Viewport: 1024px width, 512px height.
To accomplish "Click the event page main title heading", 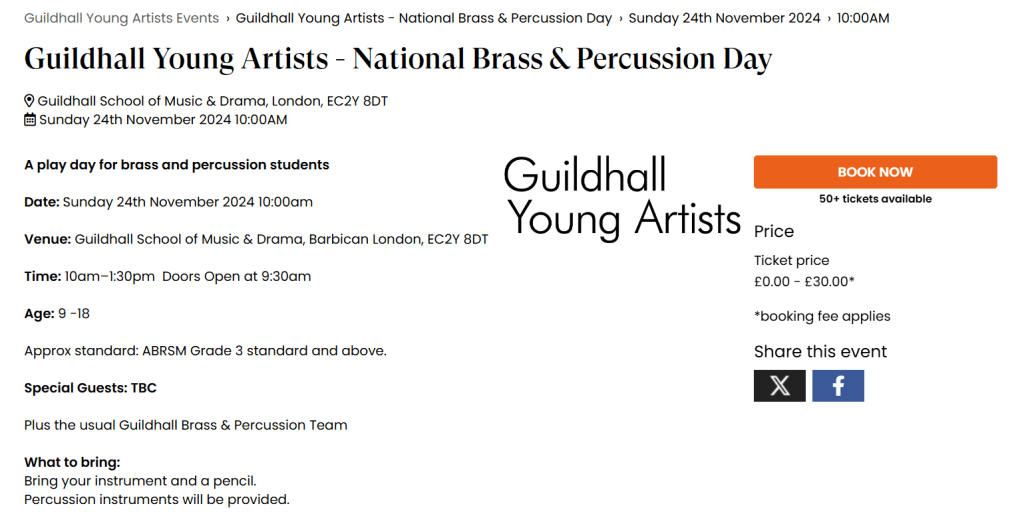I will click(398, 59).
